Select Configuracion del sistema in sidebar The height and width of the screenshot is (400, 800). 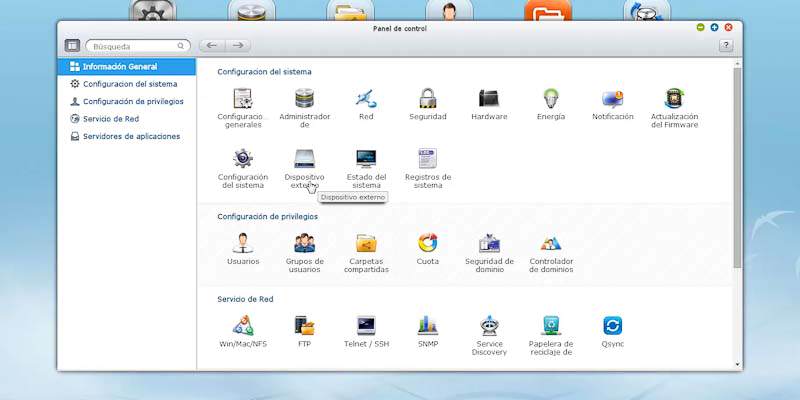click(127, 84)
